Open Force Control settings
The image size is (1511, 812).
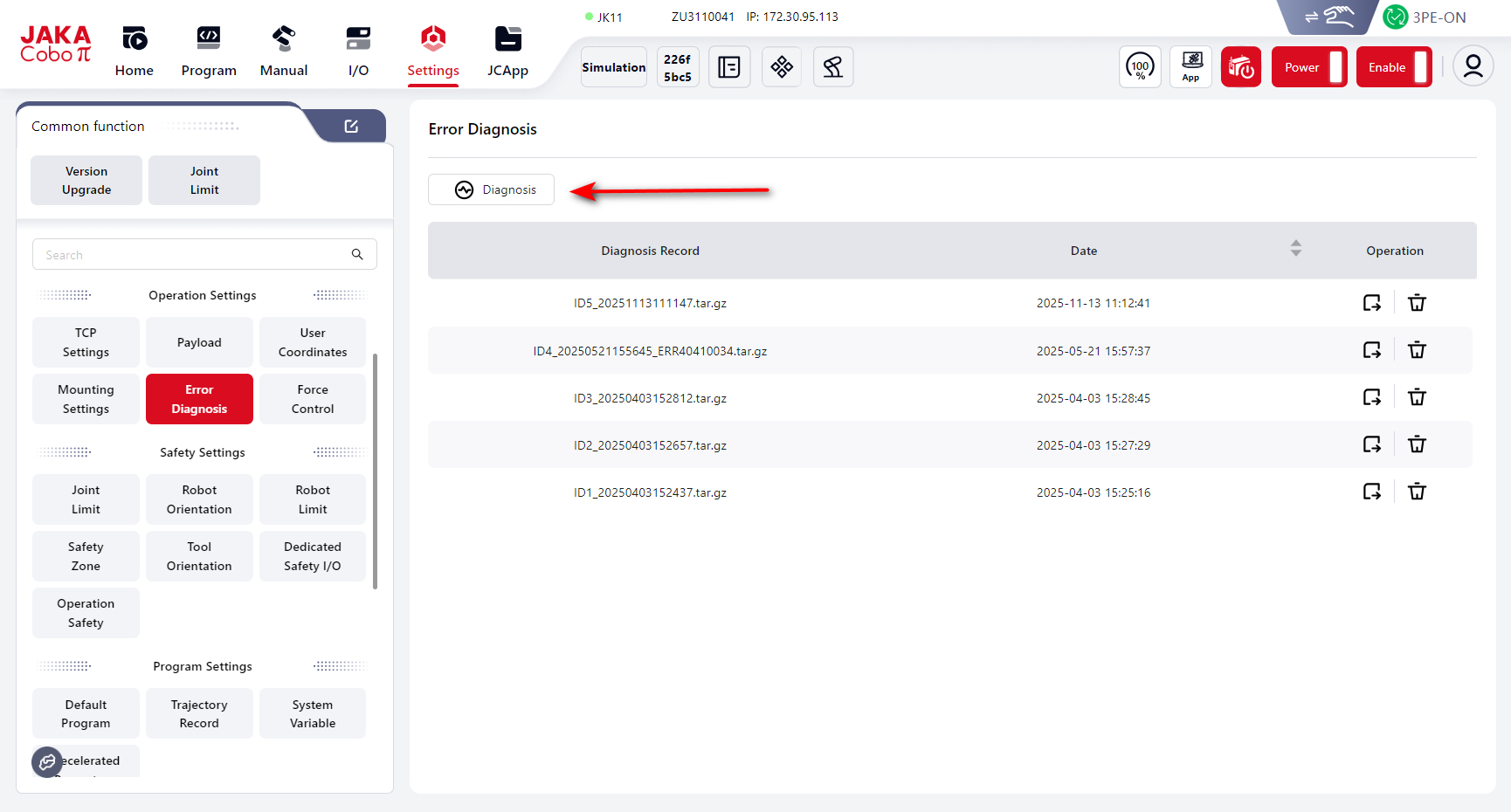313,399
